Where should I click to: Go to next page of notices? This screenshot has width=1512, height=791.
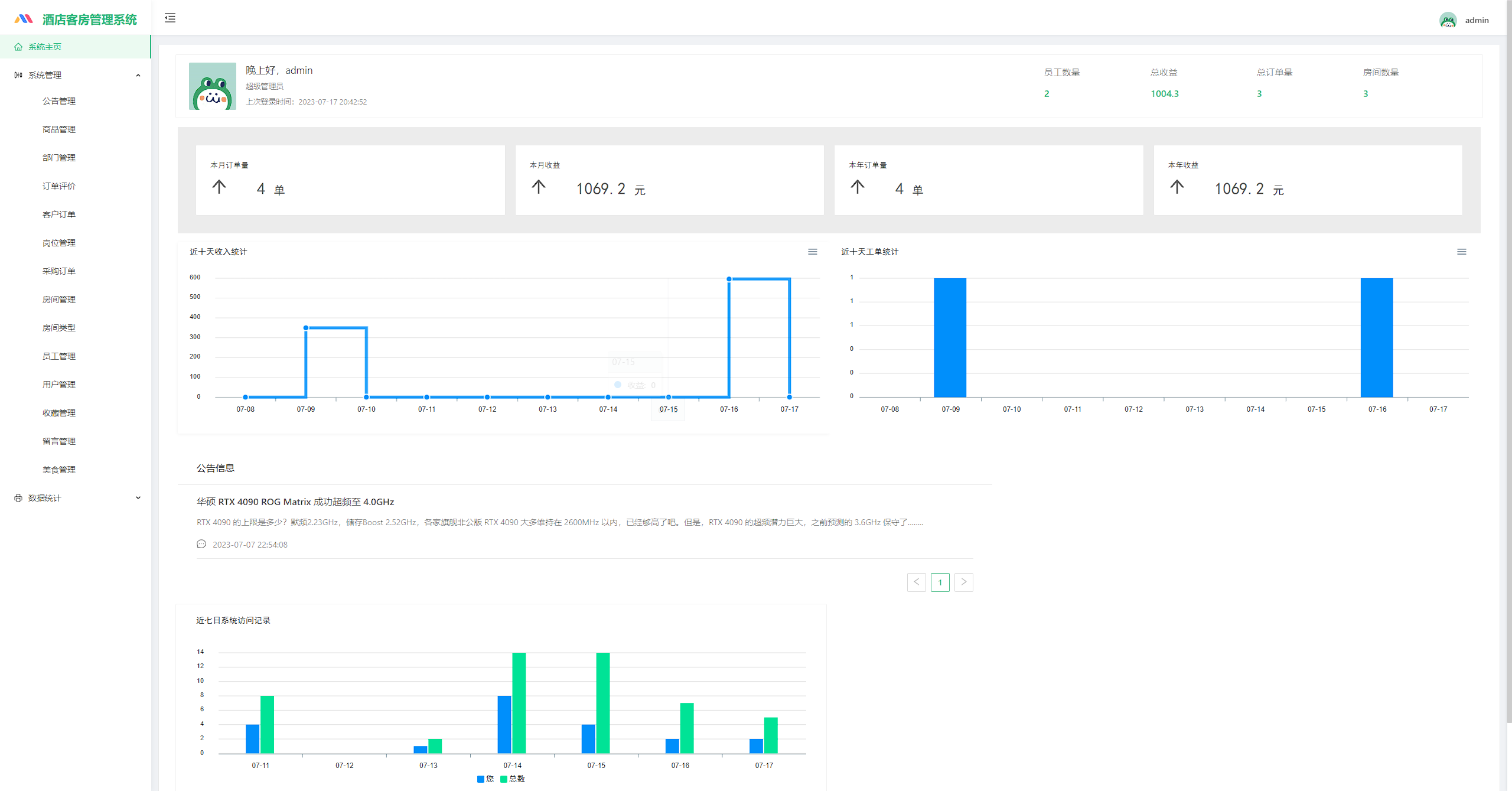963,582
